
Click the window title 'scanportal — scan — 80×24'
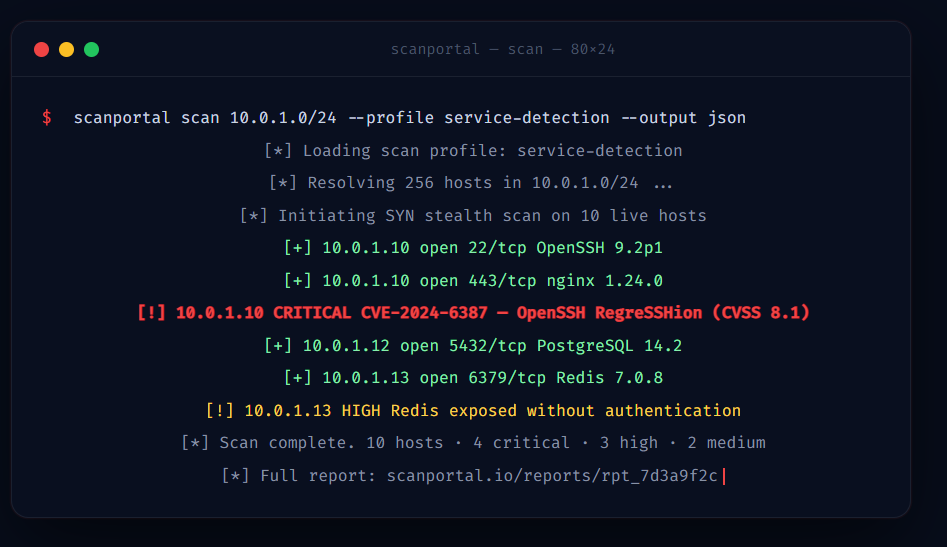[x=502, y=49]
